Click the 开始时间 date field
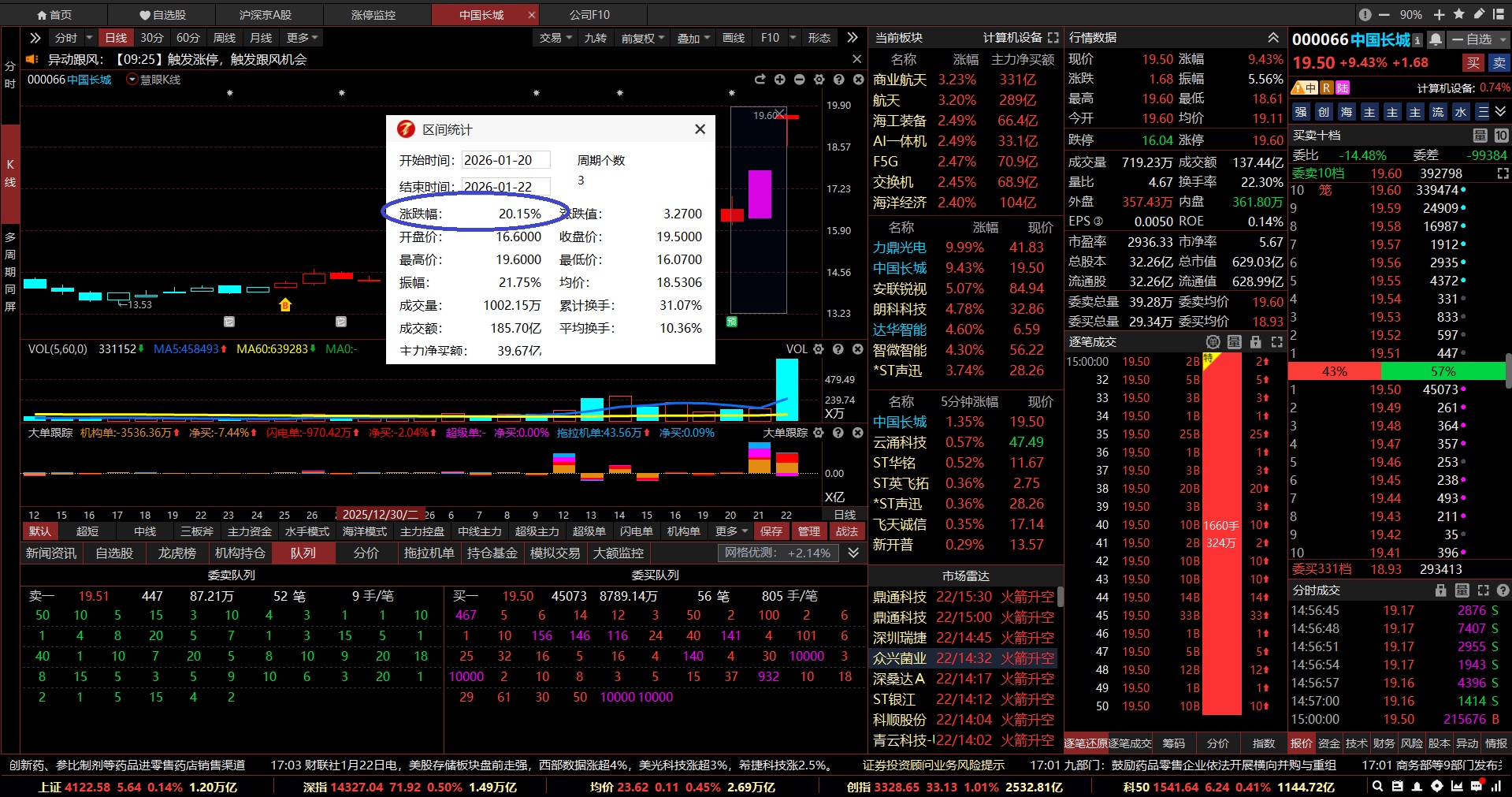Image resolution: width=1512 pixels, height=797 pixels. click(505, 160)
